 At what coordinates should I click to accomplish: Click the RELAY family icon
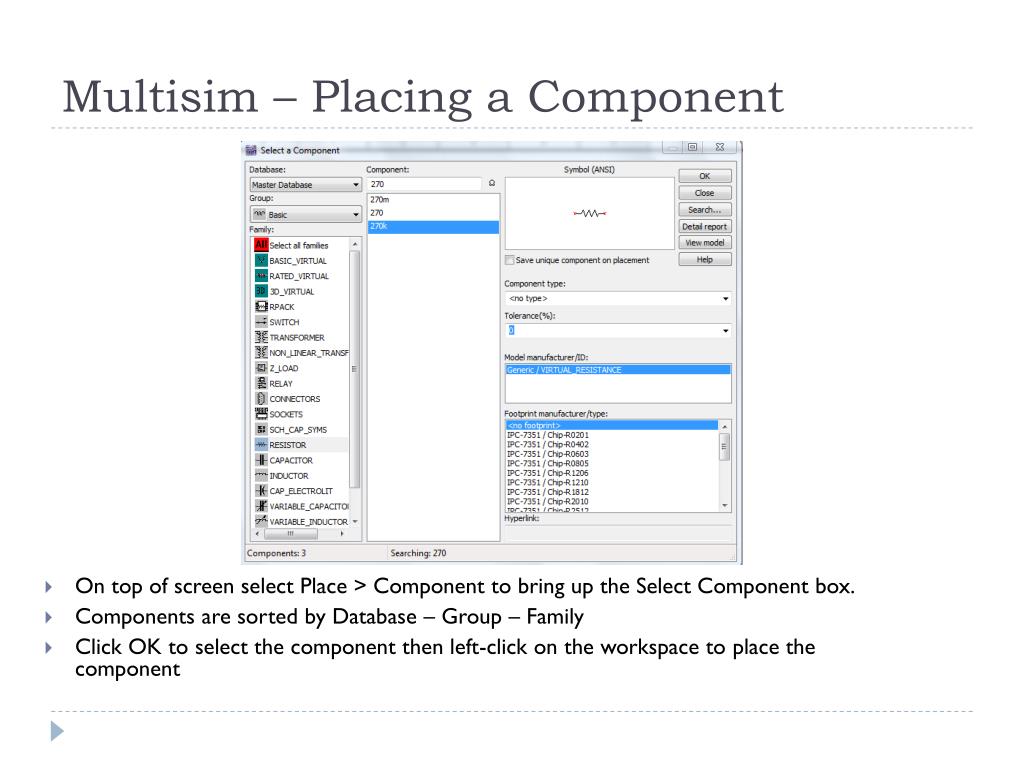pos(261,383)
